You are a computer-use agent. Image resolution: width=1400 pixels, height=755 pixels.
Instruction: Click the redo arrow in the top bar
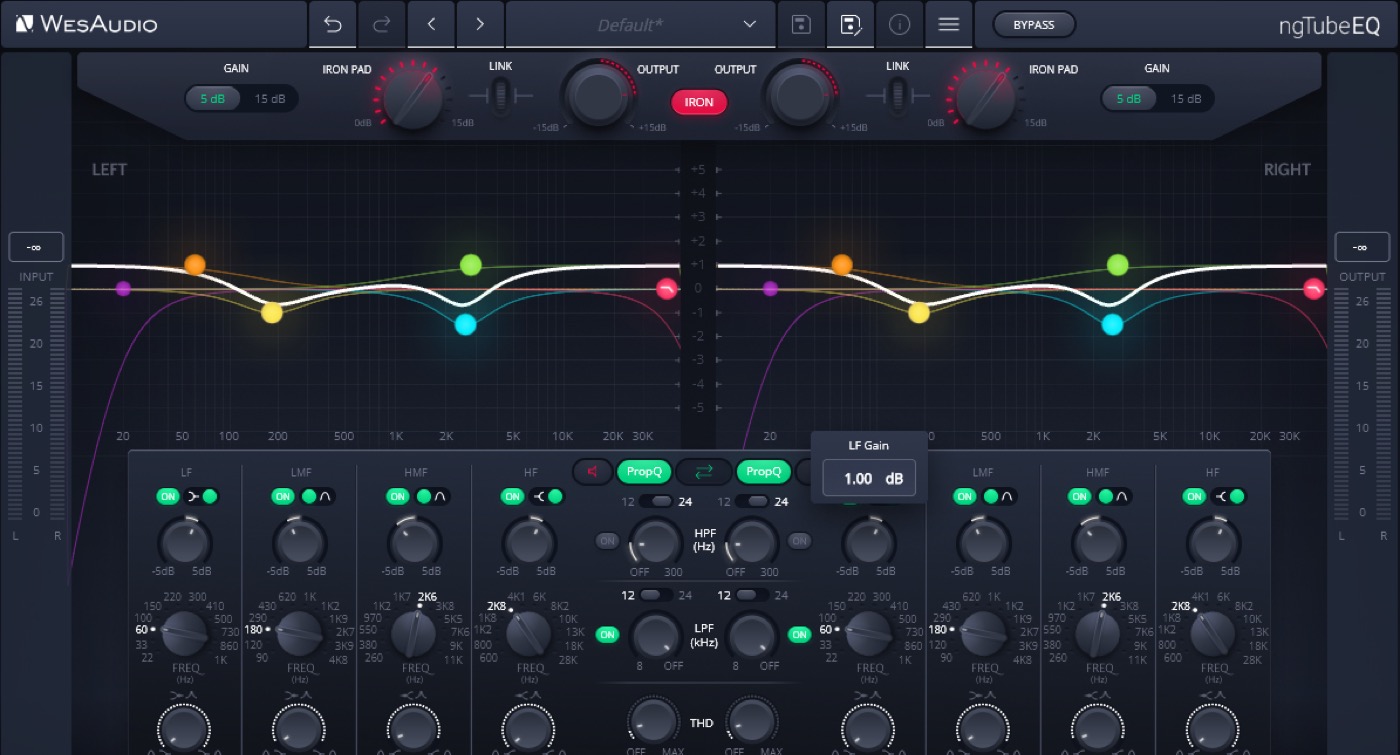coord(381,25)
